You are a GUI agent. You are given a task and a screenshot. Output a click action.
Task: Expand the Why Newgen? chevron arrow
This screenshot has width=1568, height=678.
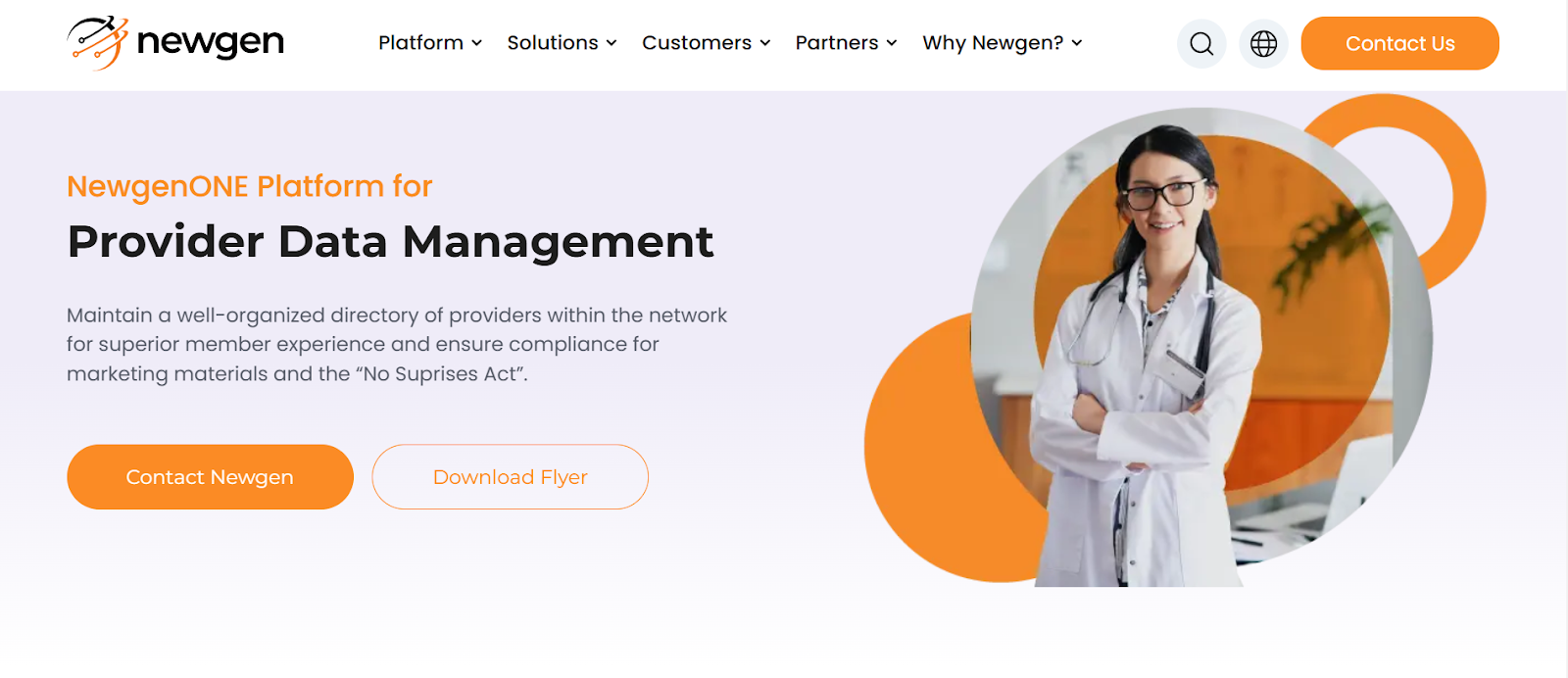tap(1077, 43)
